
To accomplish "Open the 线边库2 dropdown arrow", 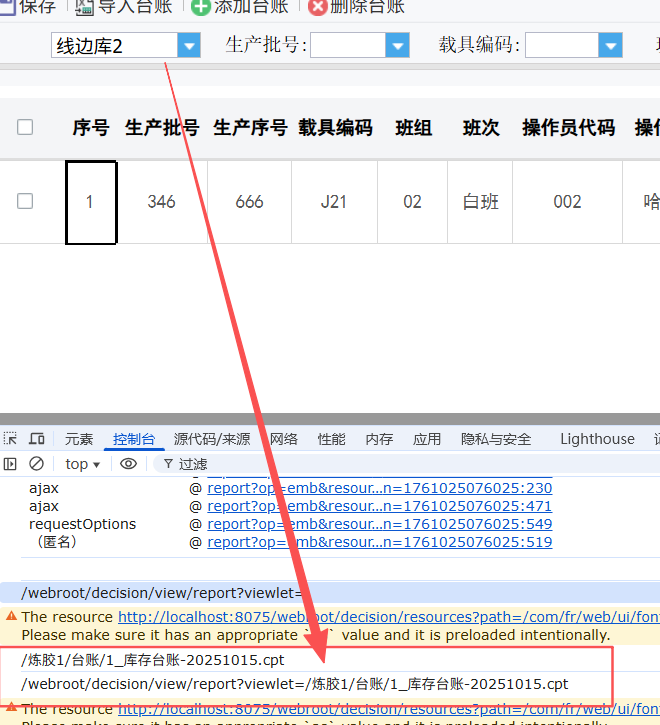I will tap(189, 45).
